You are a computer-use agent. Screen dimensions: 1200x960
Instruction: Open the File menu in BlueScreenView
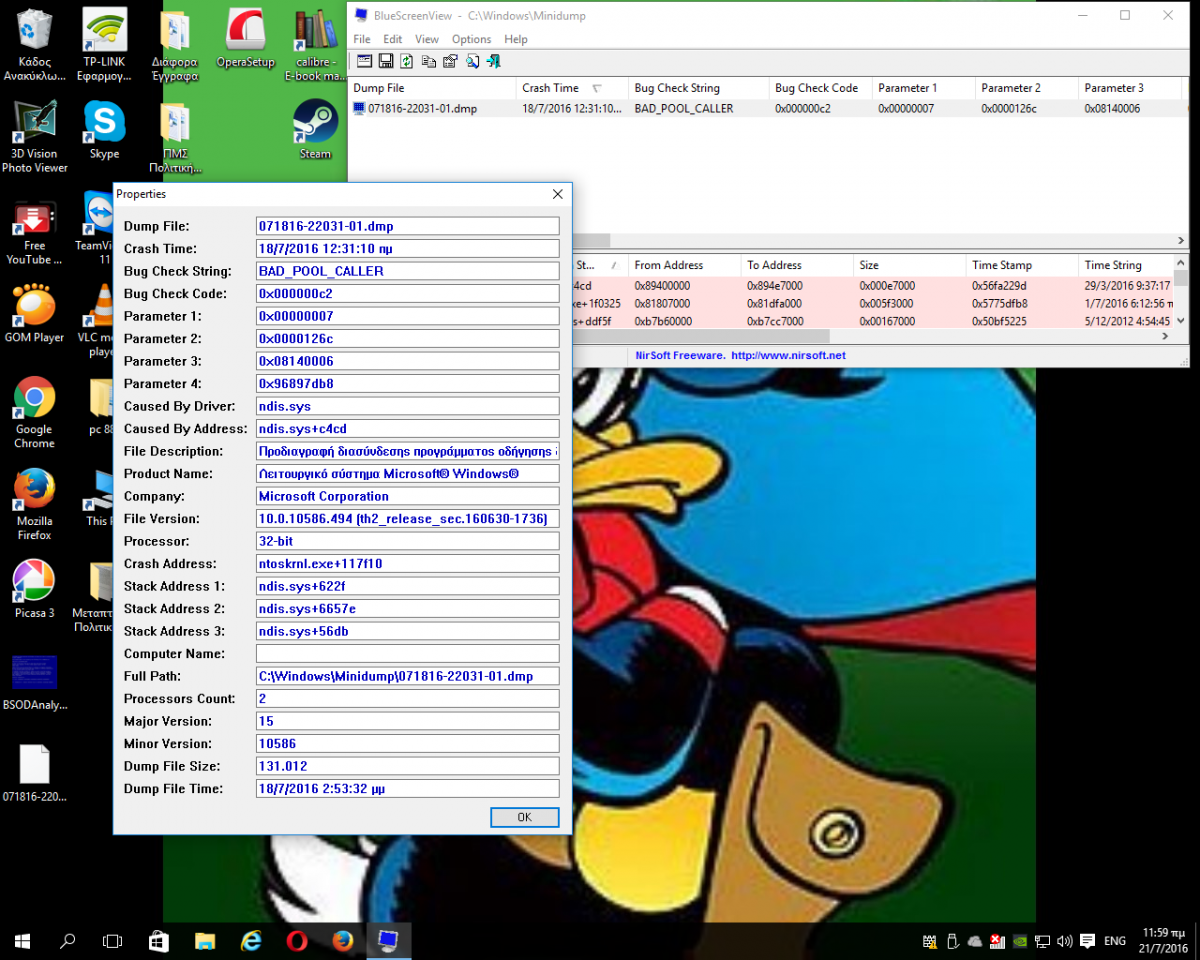coord(362,39)
